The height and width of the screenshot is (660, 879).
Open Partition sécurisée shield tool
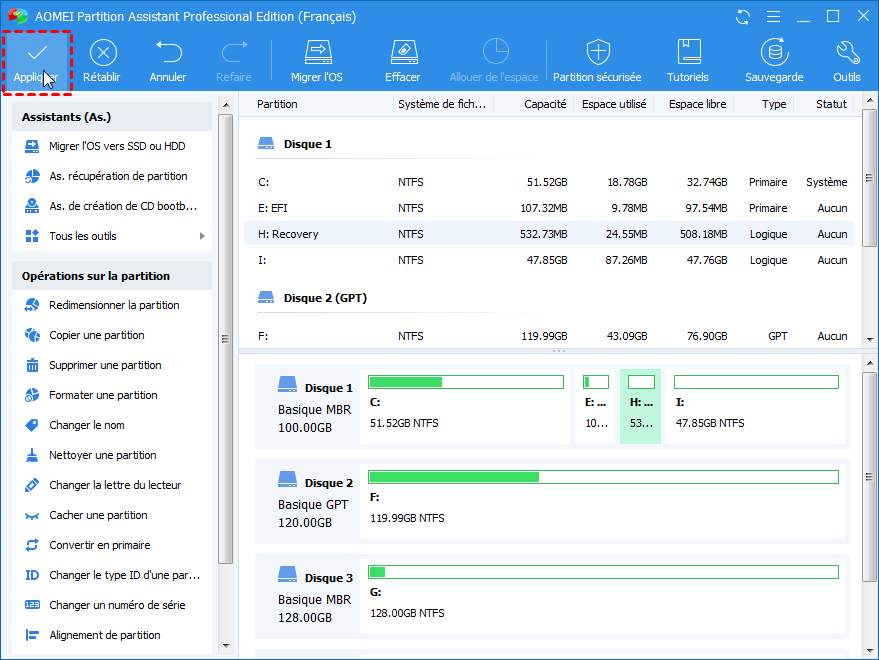pyautogui.click(x=597, y=53)
